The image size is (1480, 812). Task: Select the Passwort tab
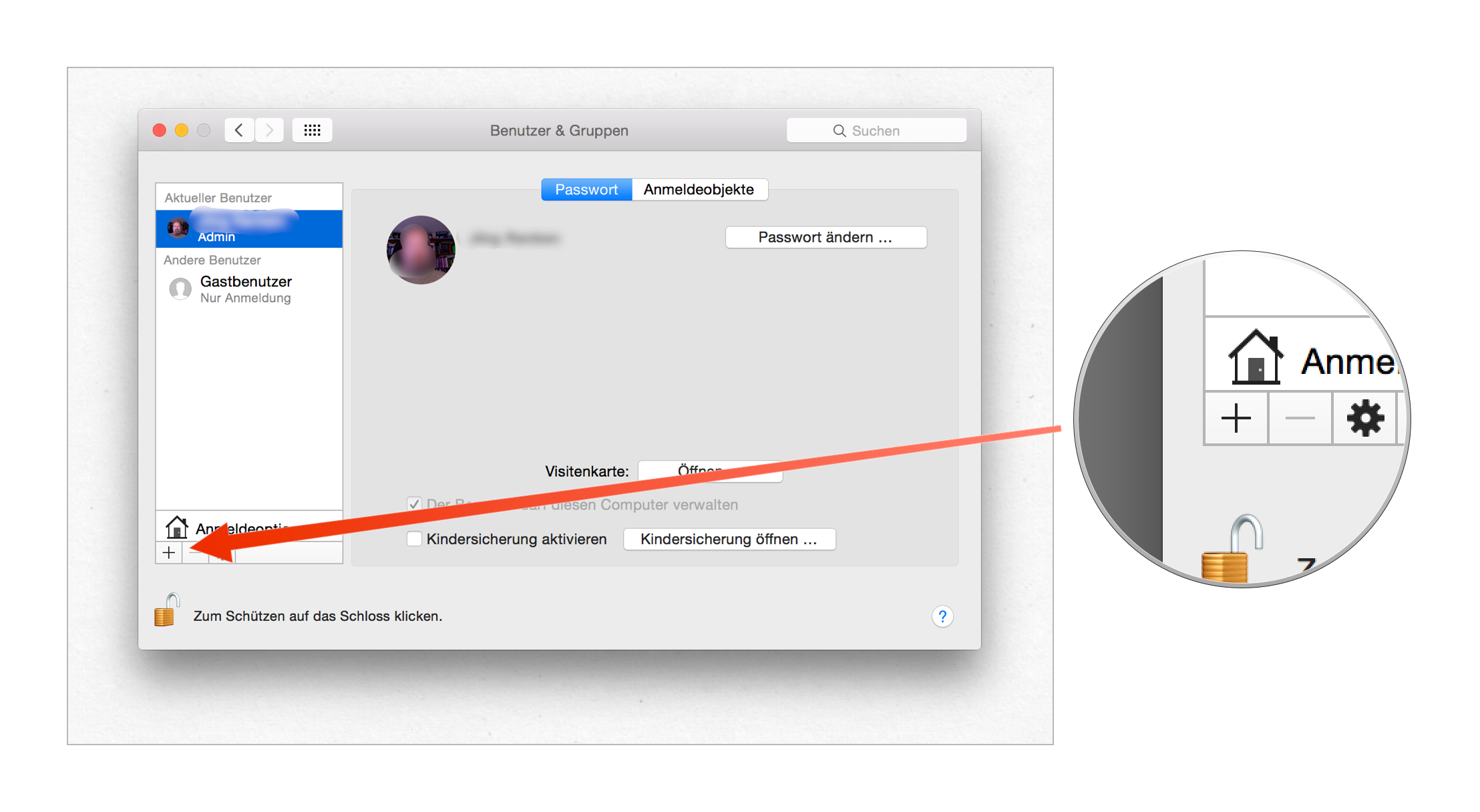point(586,190)
